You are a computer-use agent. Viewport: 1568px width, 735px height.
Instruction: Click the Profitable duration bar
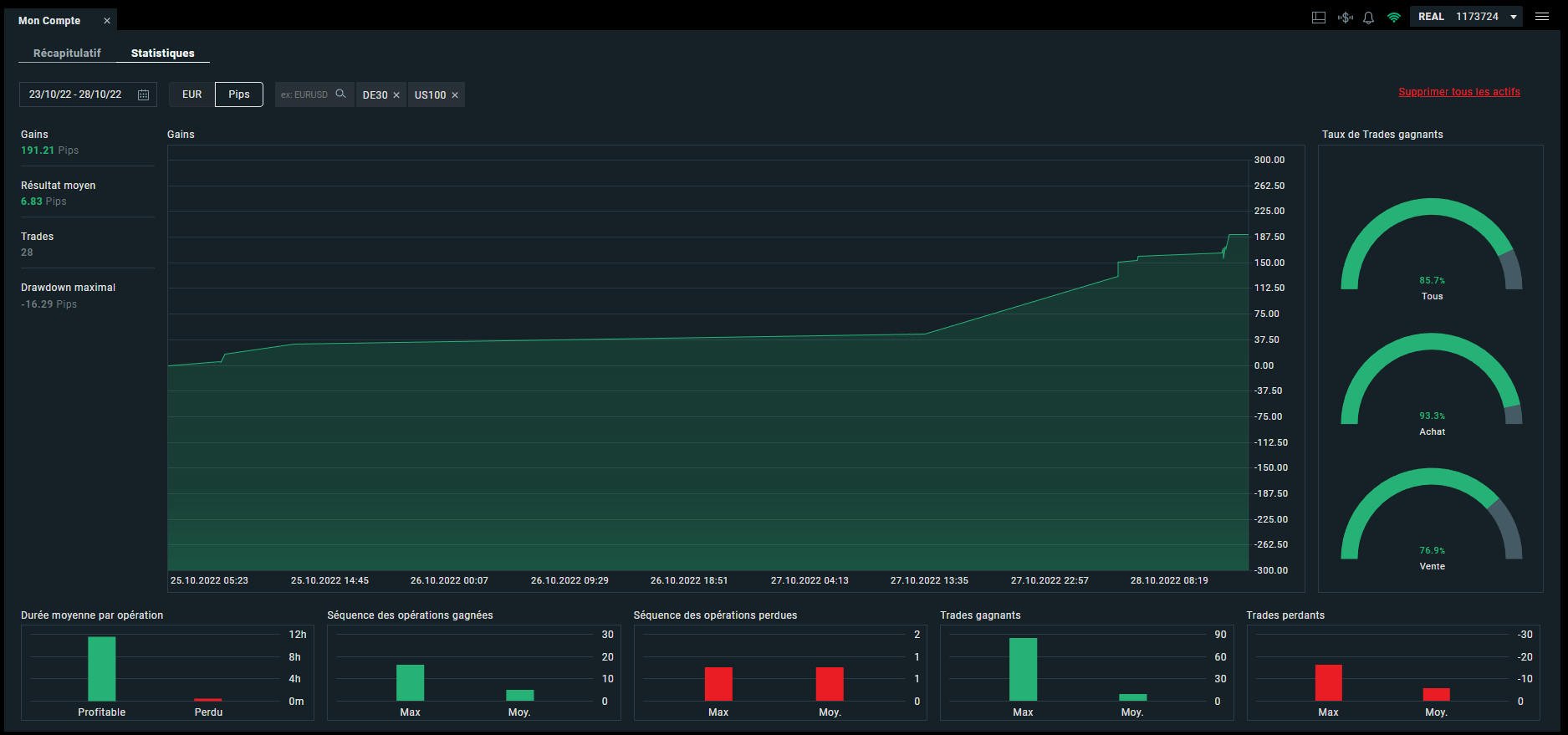coord(102,669)
